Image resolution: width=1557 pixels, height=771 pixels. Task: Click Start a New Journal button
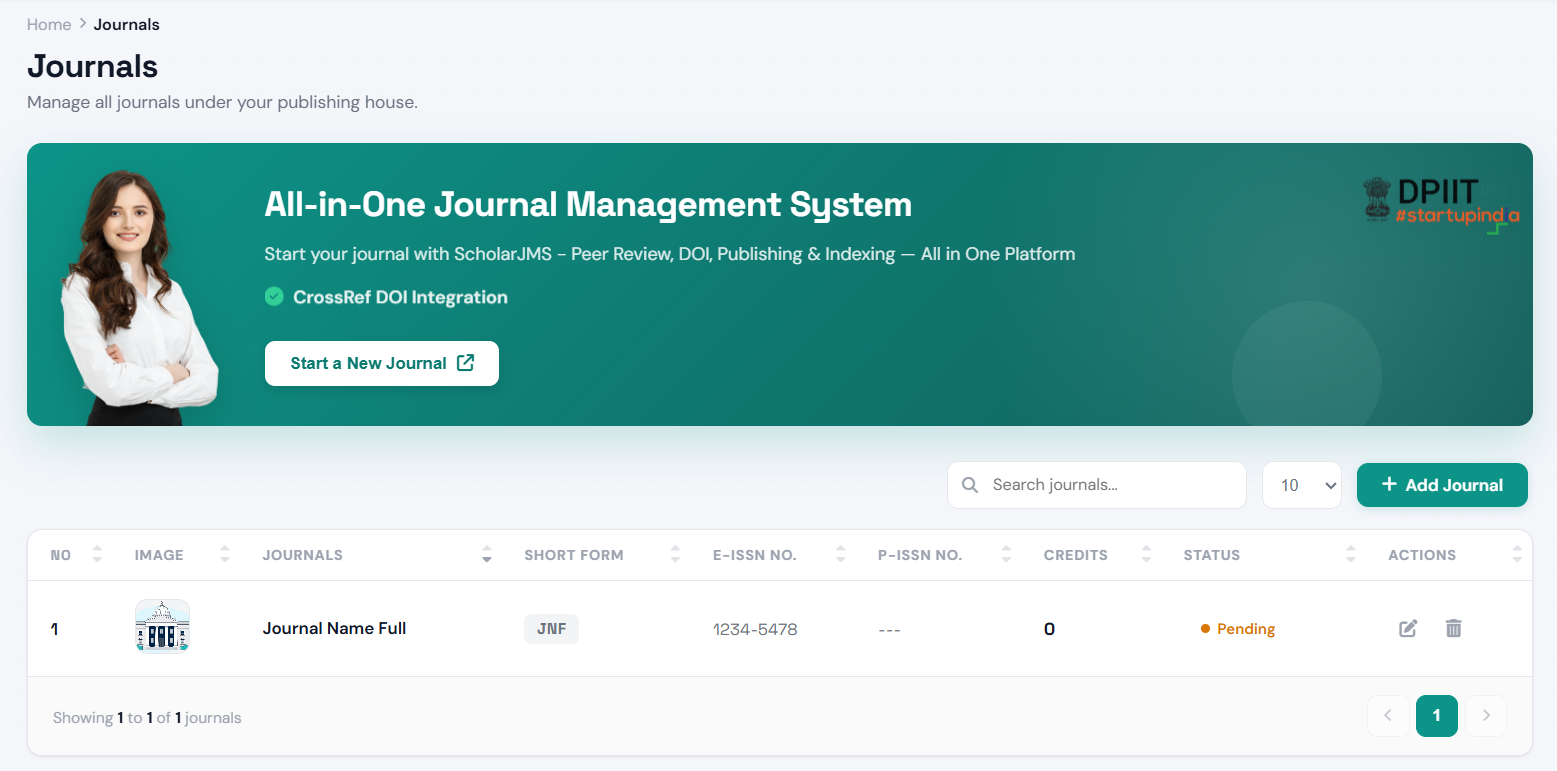(382, 363)
